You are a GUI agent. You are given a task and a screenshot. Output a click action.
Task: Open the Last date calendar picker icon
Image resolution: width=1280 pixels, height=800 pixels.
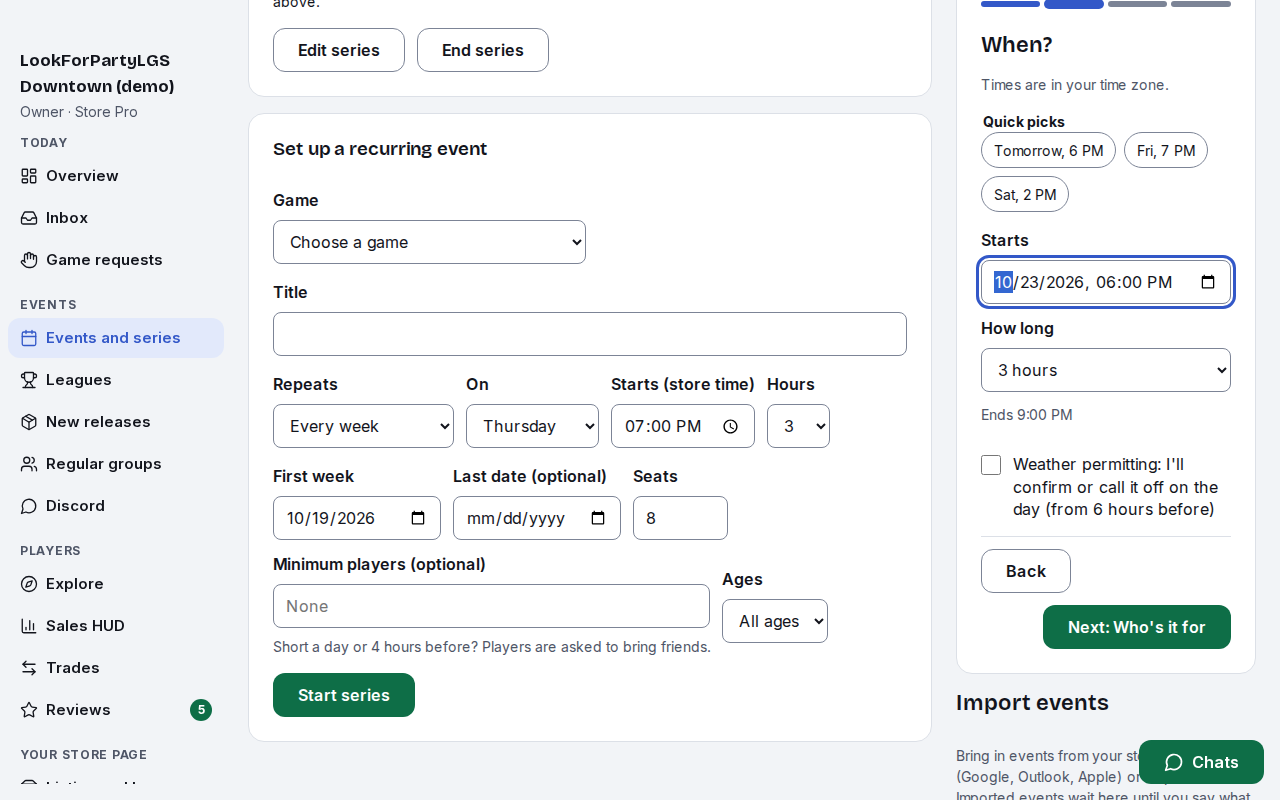pyautogui.click(x=598, y=518)
